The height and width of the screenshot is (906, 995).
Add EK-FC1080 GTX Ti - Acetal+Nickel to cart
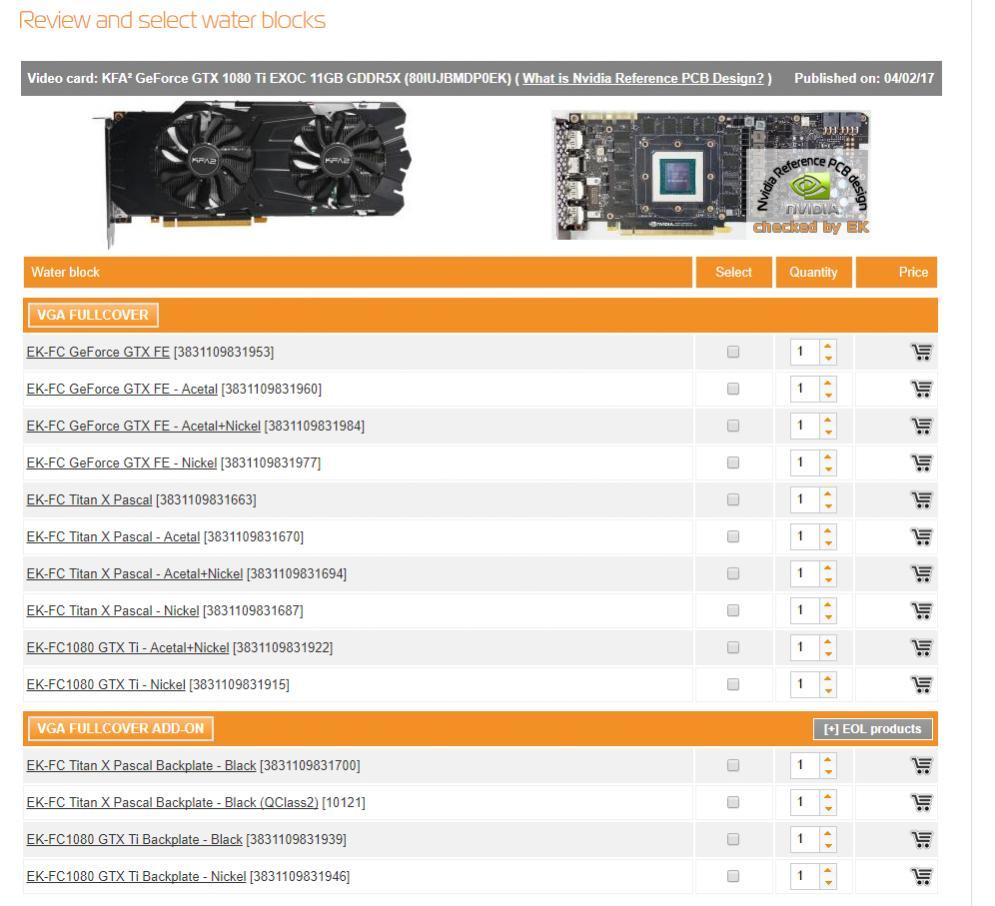pos(921,647)
